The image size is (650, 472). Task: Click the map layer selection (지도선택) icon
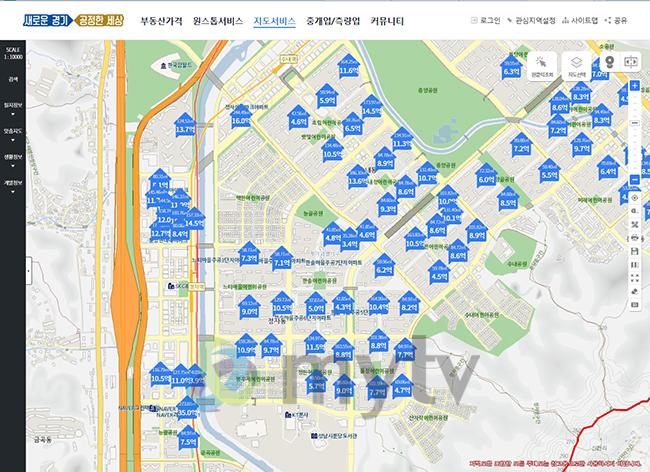pyautogui.click(x=577, y=65)
